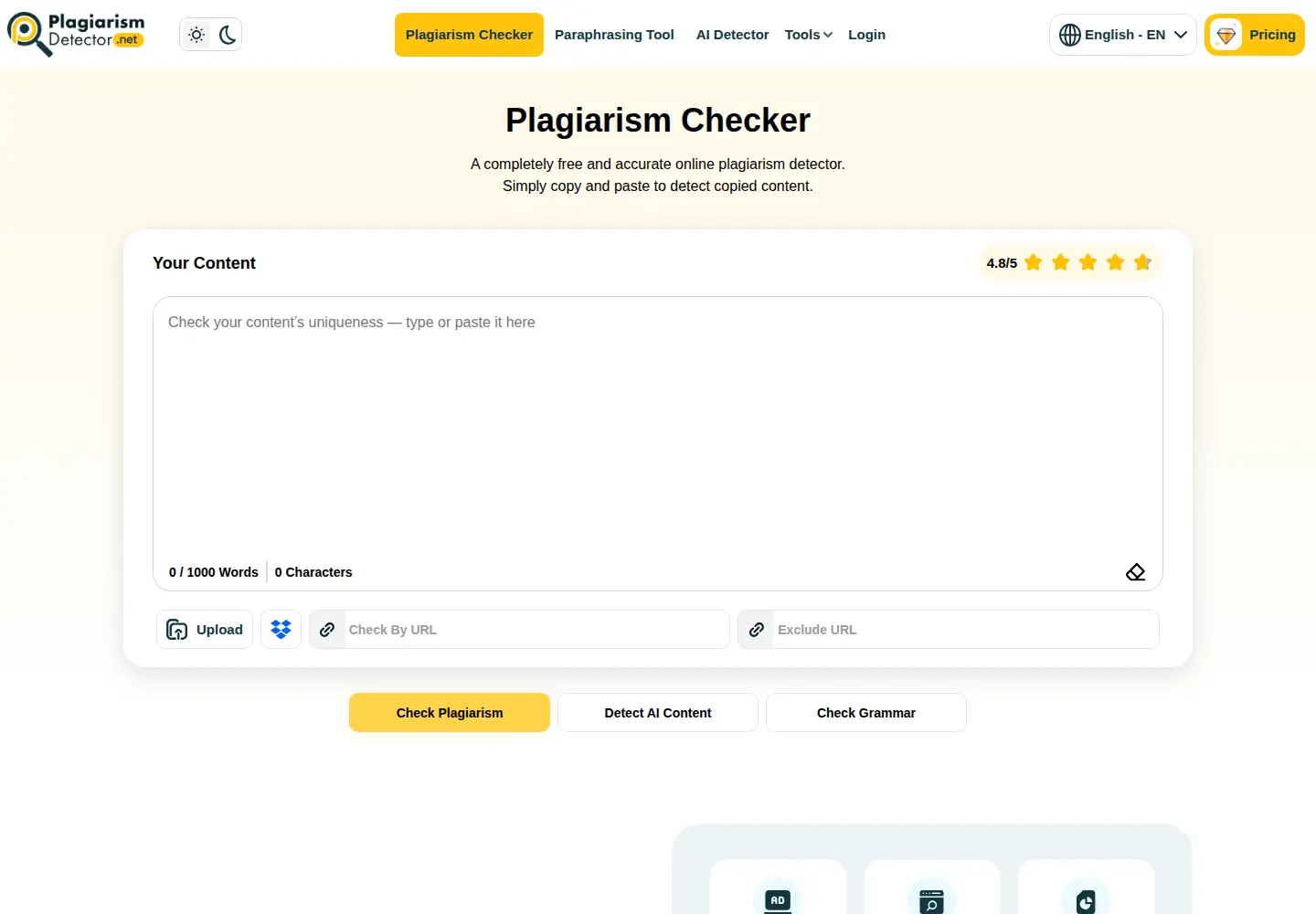Click Detect AI Content button
The image size is (1316, 914).
coord(658,713)
